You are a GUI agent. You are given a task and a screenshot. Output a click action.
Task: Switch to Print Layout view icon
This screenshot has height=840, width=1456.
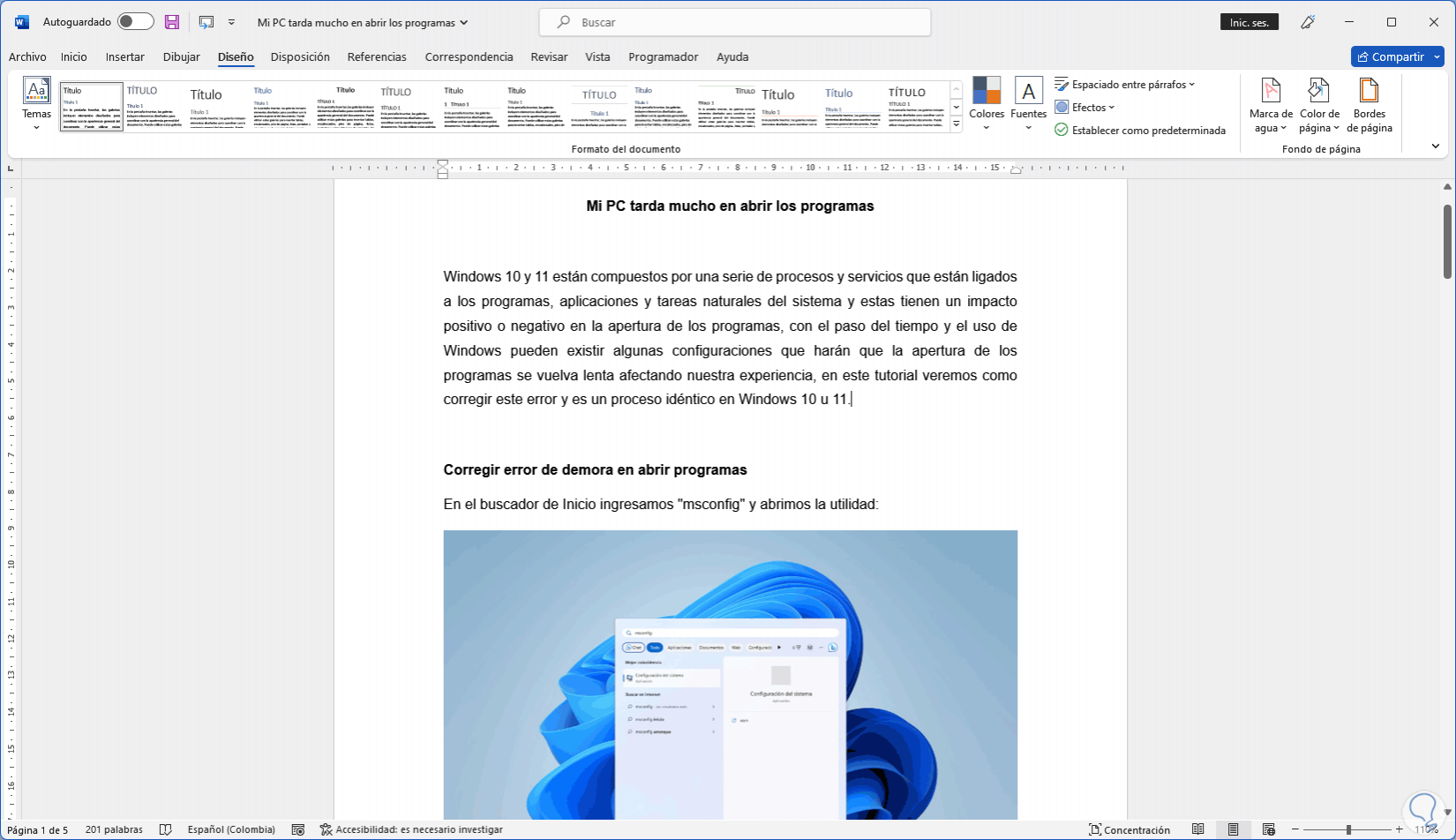pos(1233,829)
